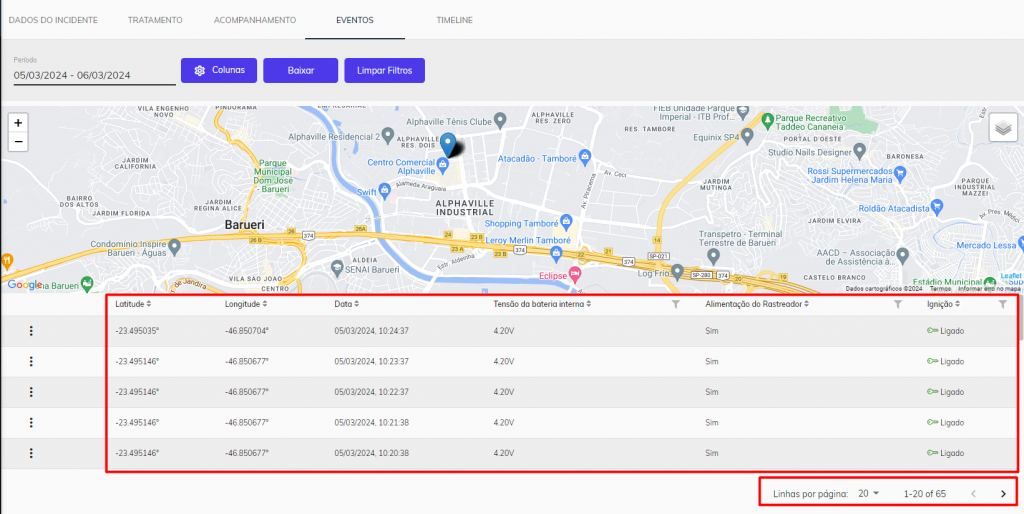Screen dimensions: 1024x514
Task: Filter the Ignição column
Action: 1002,304
